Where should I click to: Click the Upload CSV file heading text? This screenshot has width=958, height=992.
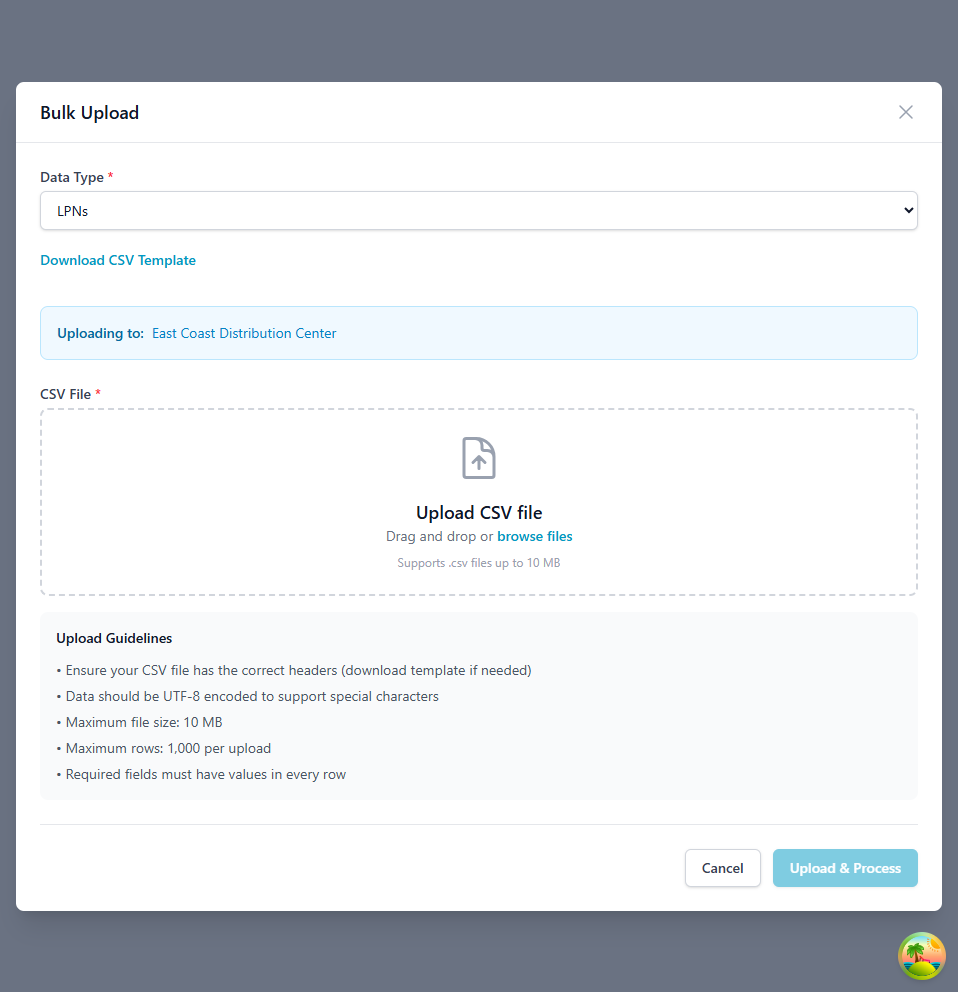478,512
